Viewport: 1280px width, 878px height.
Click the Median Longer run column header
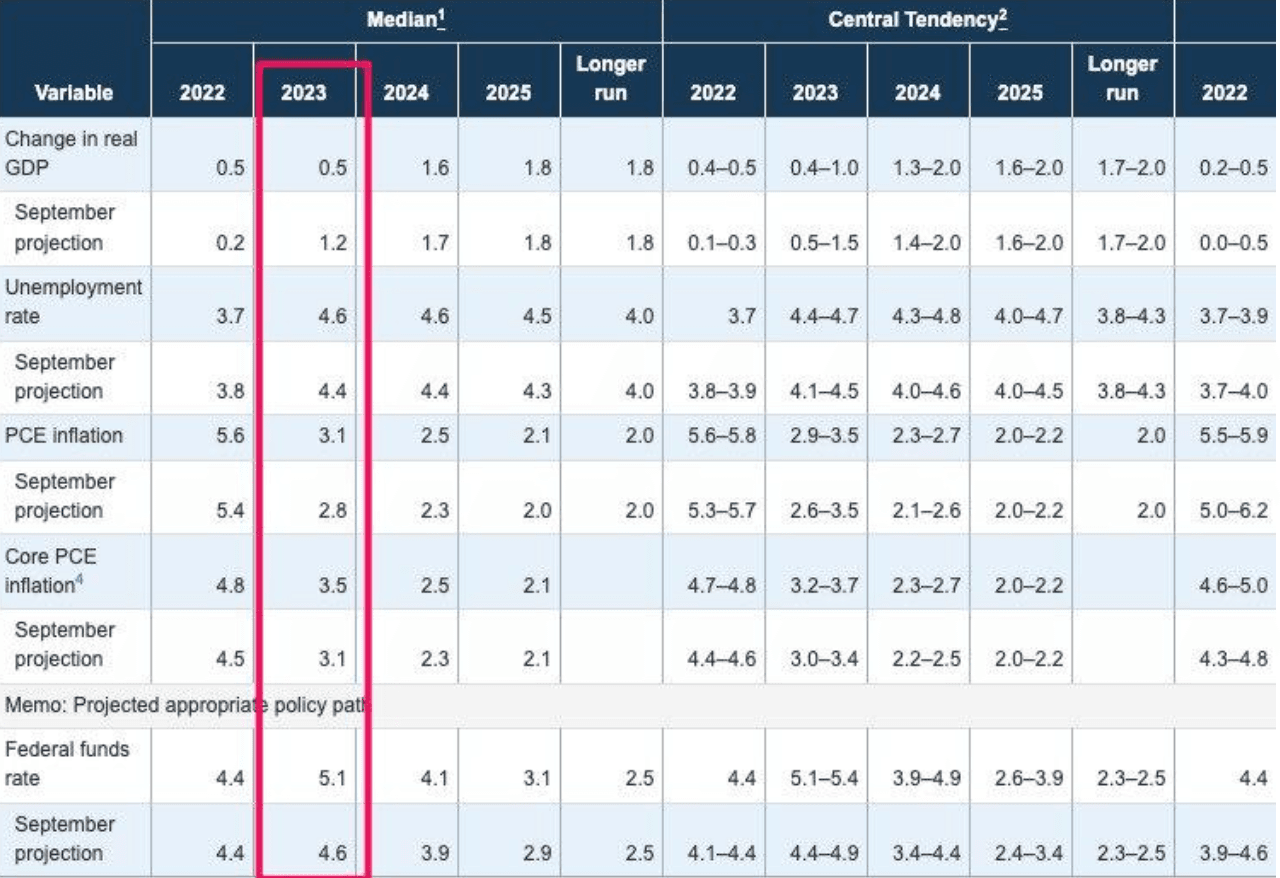pyautogui.click(x=610, y=80)
